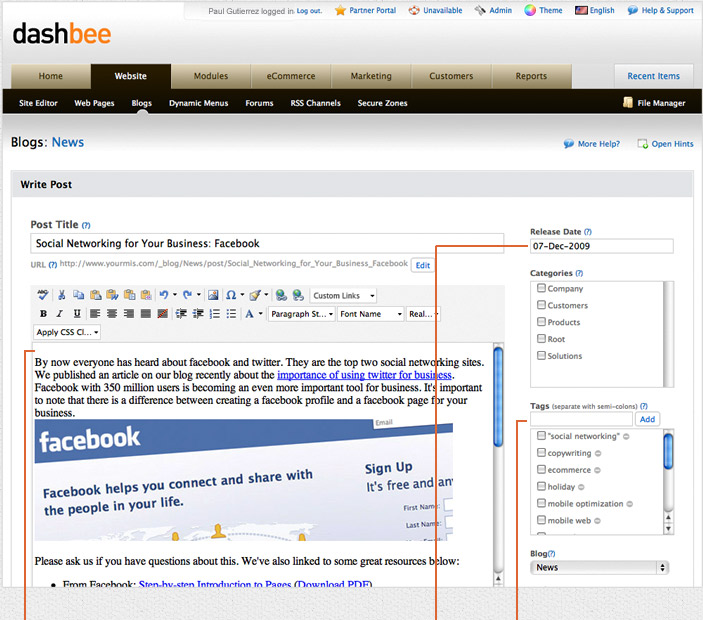Switch to the Marketing tab

pyautogui.click(x=371, y=76)
